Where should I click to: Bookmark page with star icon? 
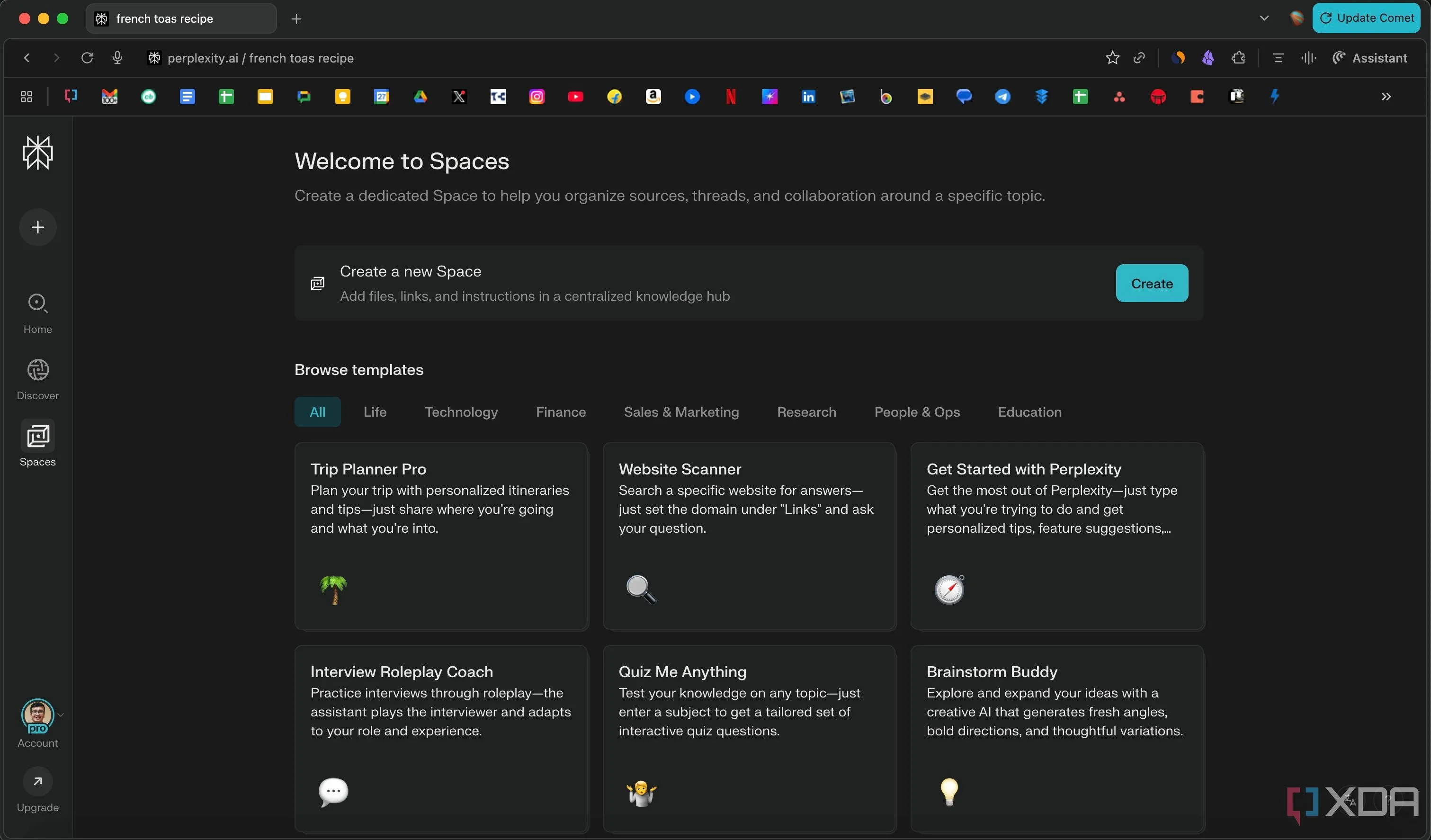pos(1112,58)
